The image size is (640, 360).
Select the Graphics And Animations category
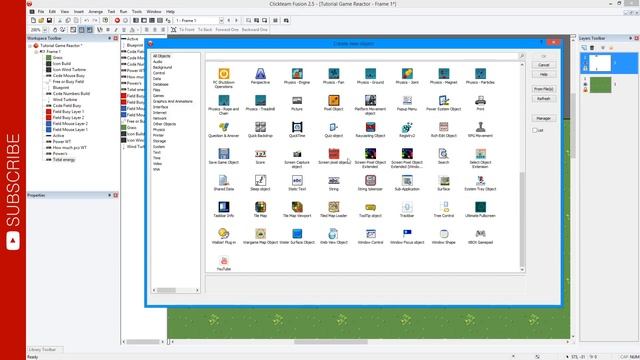click(173, 101)
